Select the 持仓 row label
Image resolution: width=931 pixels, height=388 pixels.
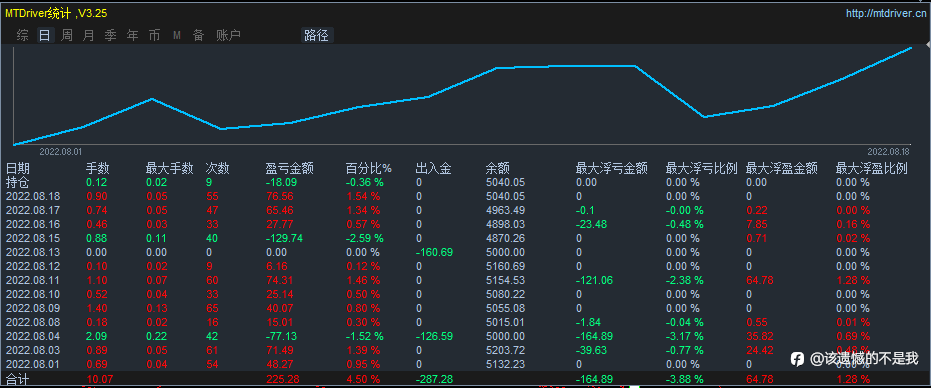pos(17,182)
